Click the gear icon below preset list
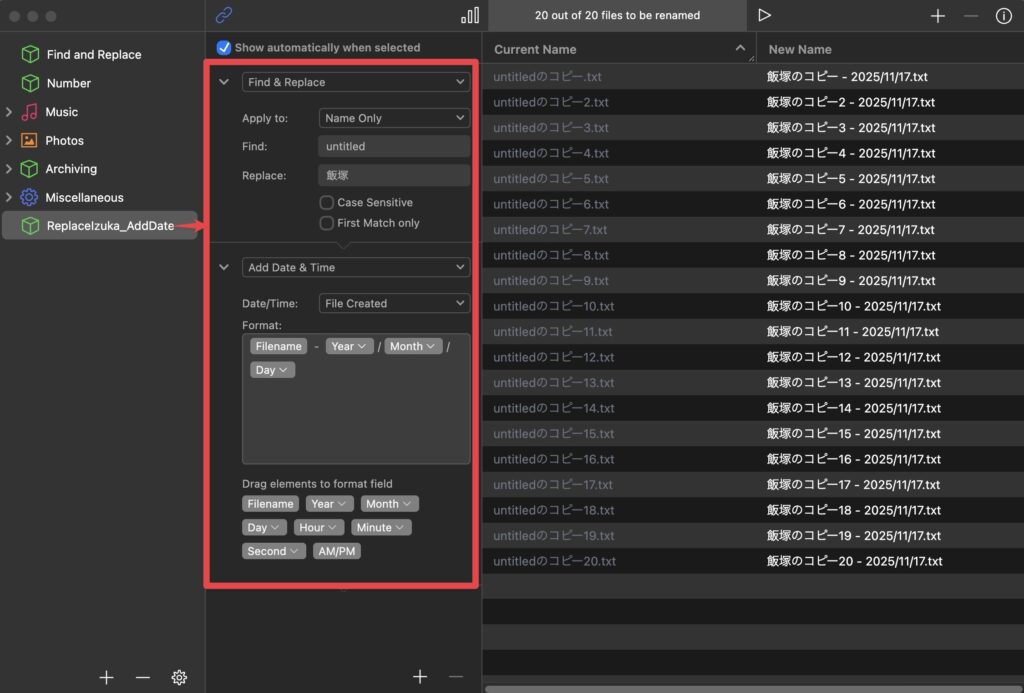This screenshot has height=693, width=1024. point(179,677)
